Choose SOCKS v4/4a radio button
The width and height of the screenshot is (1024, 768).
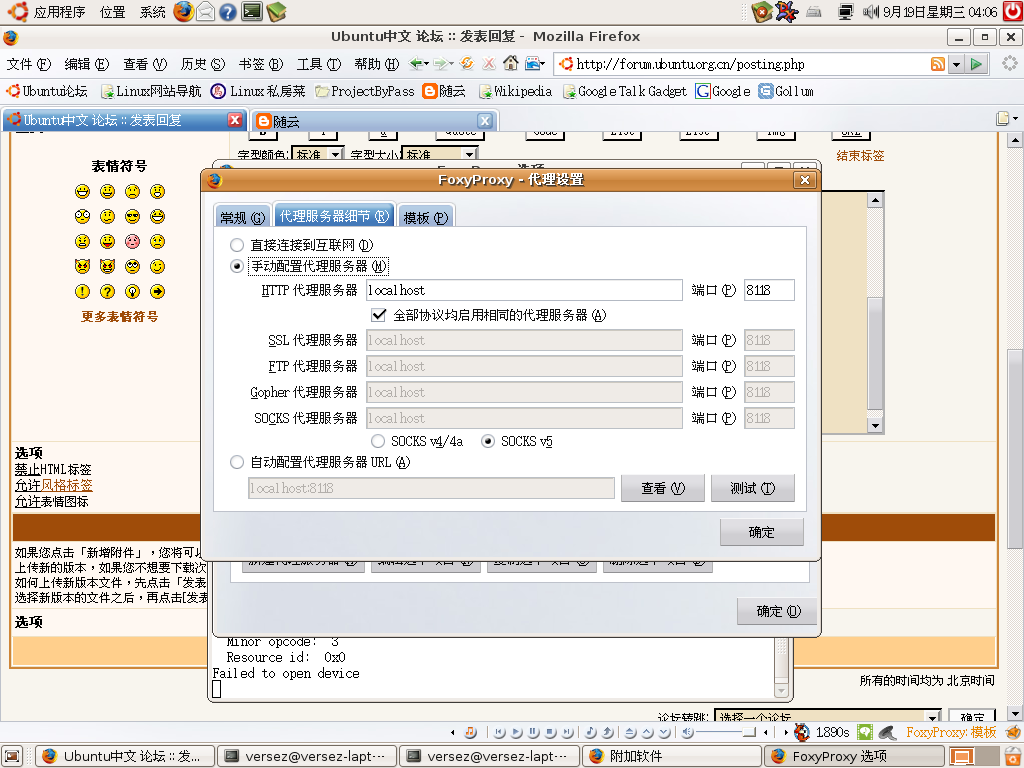coord(377,441)
